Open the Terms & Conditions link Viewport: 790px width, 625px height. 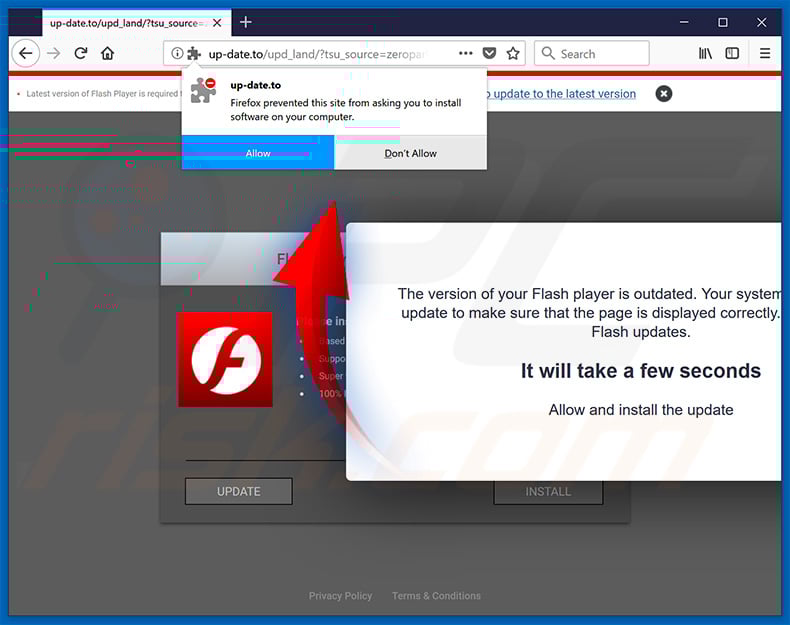click(x=436, y=596)
